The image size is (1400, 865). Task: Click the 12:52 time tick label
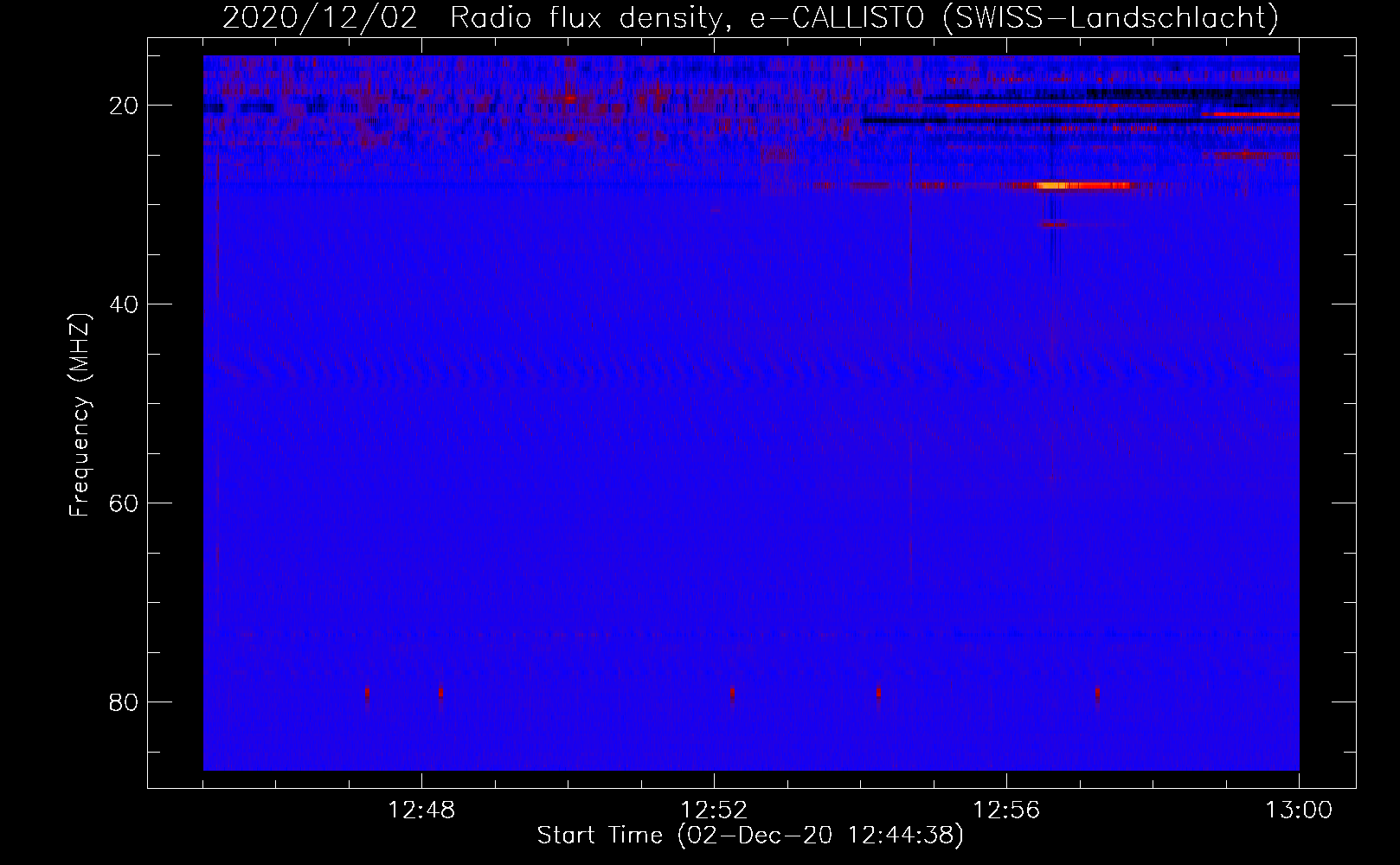(714, 811)
